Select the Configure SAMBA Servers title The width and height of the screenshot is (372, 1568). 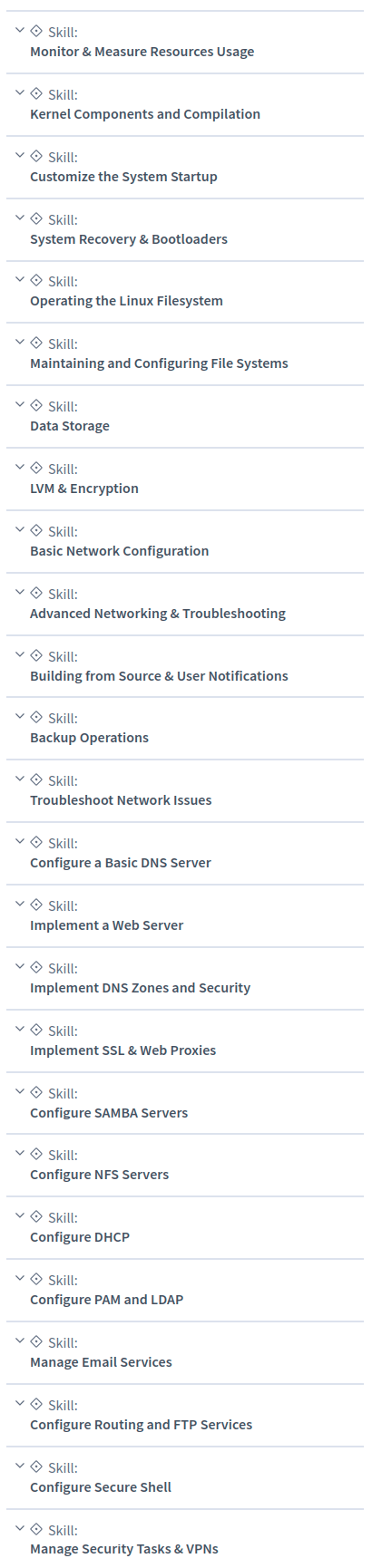click(x=109, y=1113)
